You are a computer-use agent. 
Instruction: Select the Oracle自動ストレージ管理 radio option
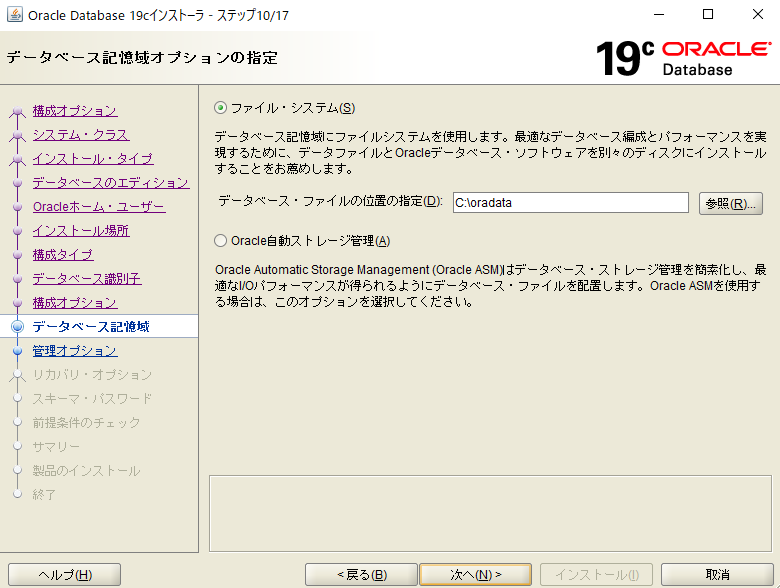[221, 241]
